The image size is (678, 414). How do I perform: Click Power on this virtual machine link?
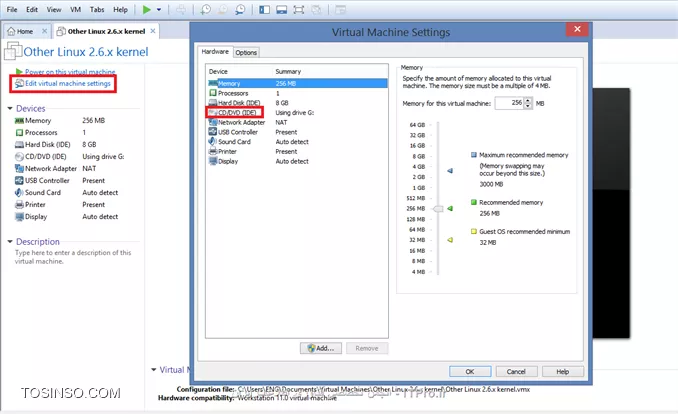[70, 72]
